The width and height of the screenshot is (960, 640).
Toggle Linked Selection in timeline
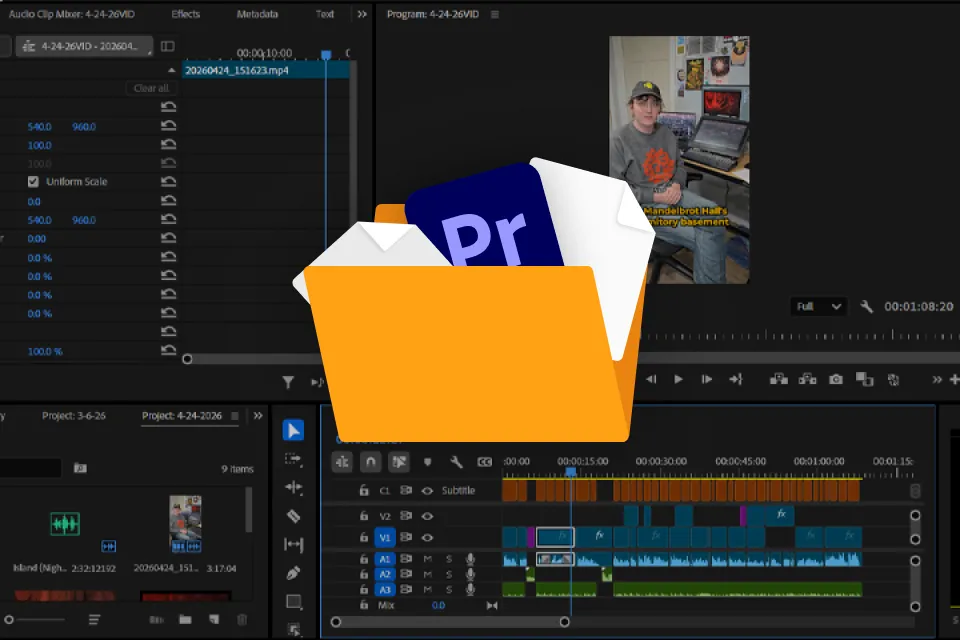tap(399, 462)
